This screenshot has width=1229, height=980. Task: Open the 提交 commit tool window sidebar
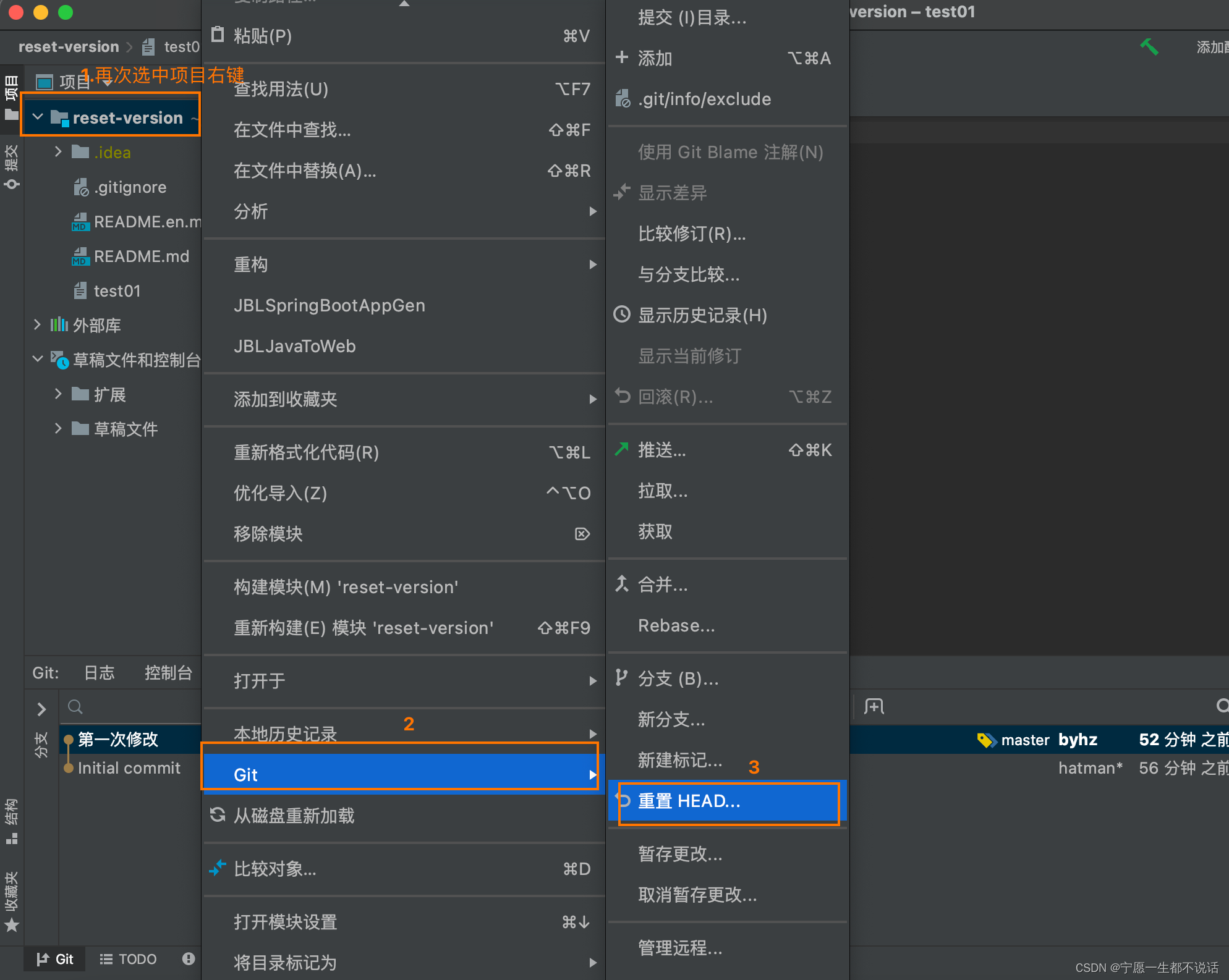coord(11,167)
